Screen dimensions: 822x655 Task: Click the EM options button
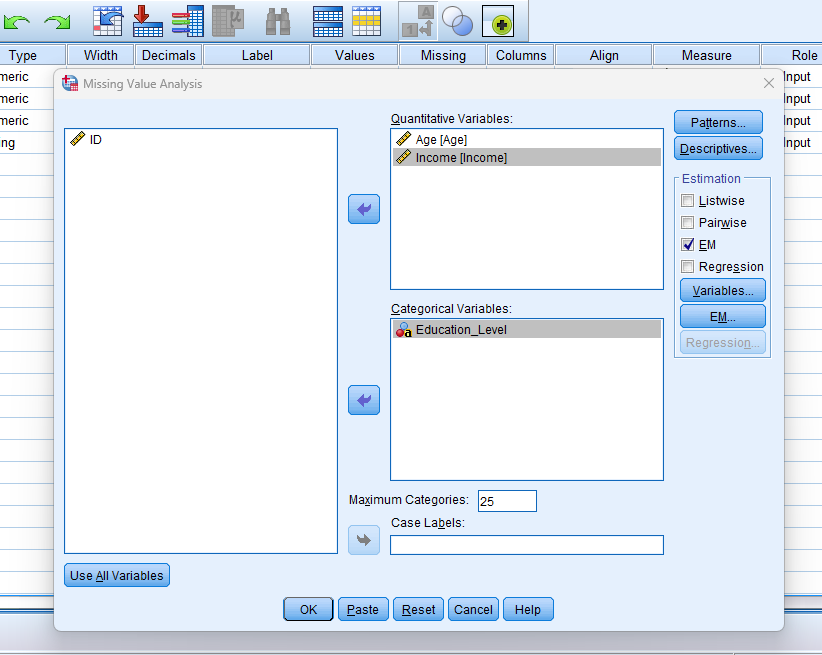click(x=722, y=316)
